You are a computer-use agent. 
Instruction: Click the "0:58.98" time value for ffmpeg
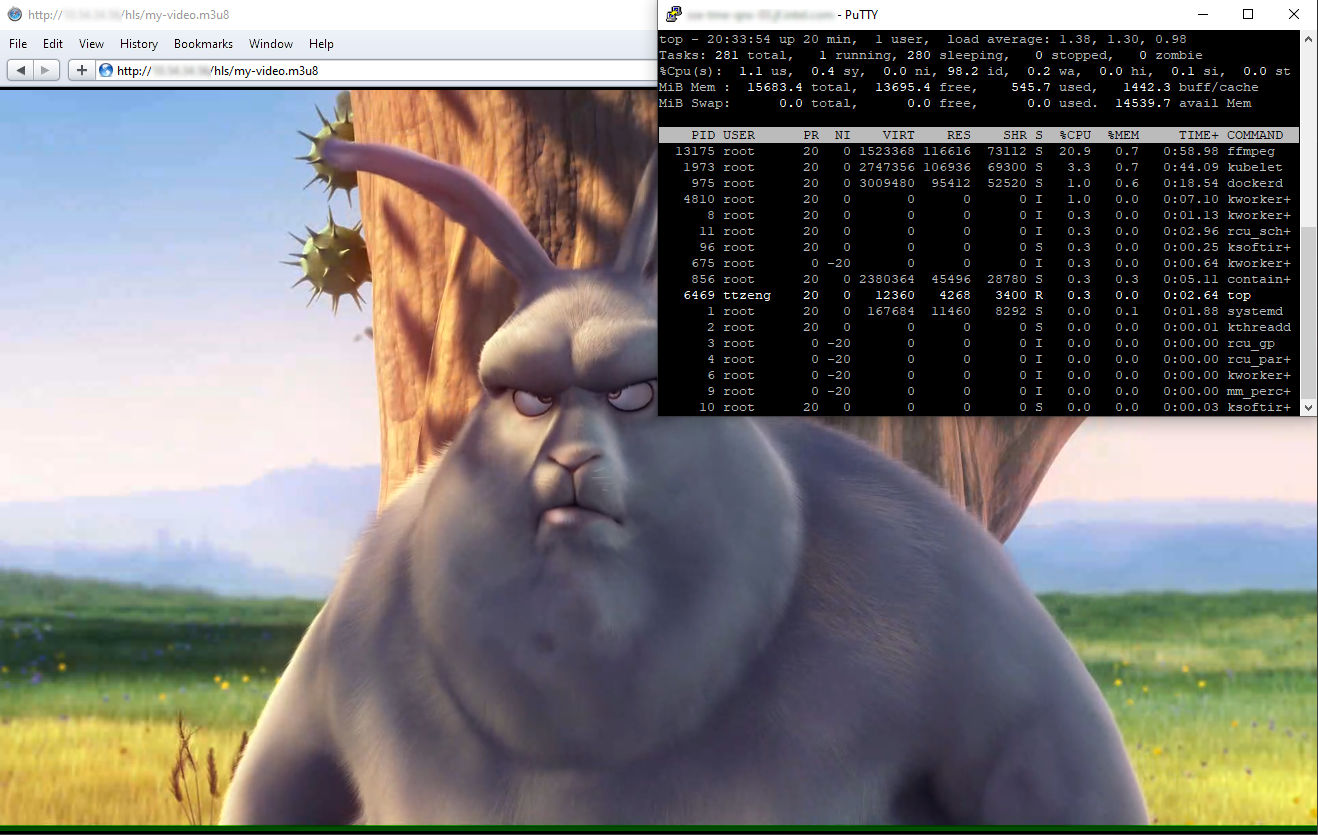(1191, 151)
